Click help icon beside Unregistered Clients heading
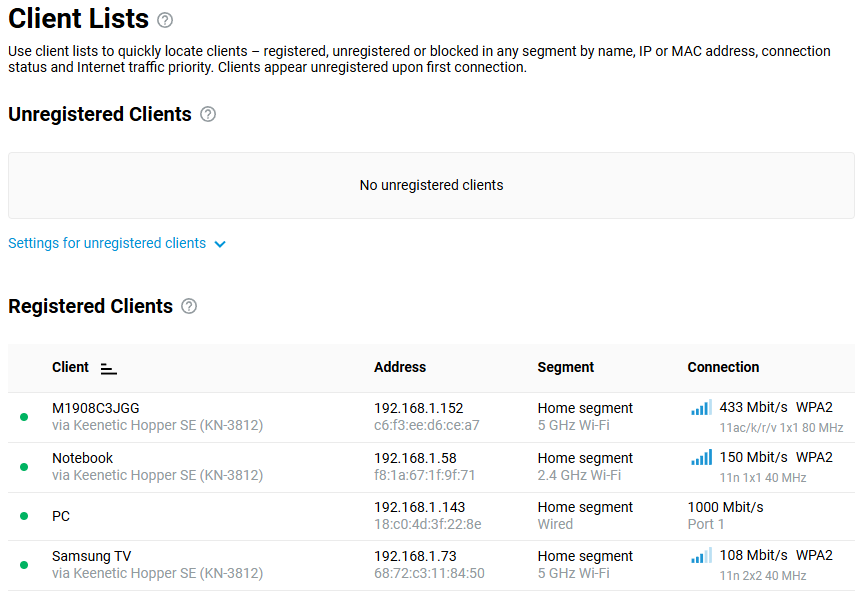Image resolution: width=861 pixels, height=596 pixels. [208, 114]
